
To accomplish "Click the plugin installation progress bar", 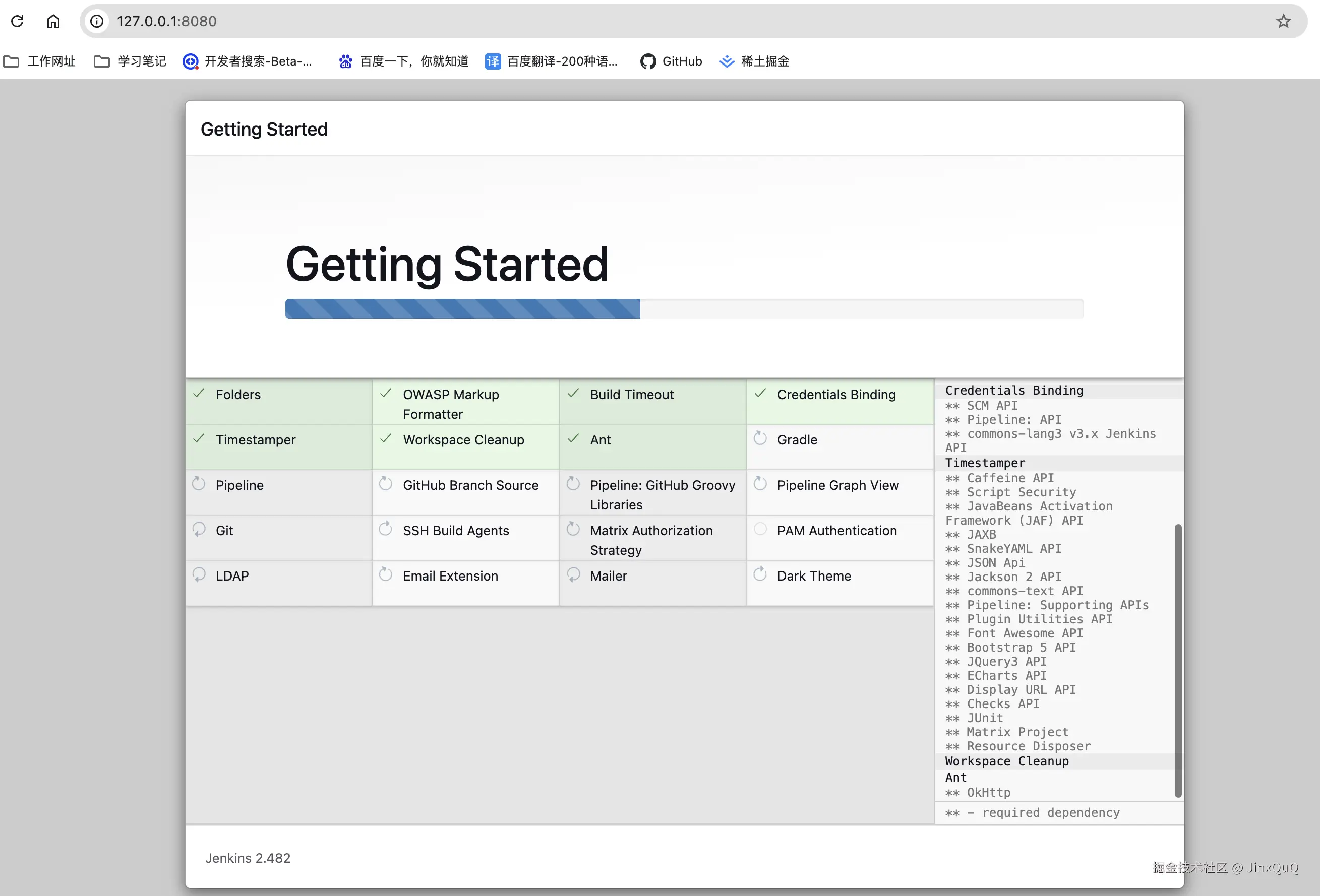I will coord(684,309).
